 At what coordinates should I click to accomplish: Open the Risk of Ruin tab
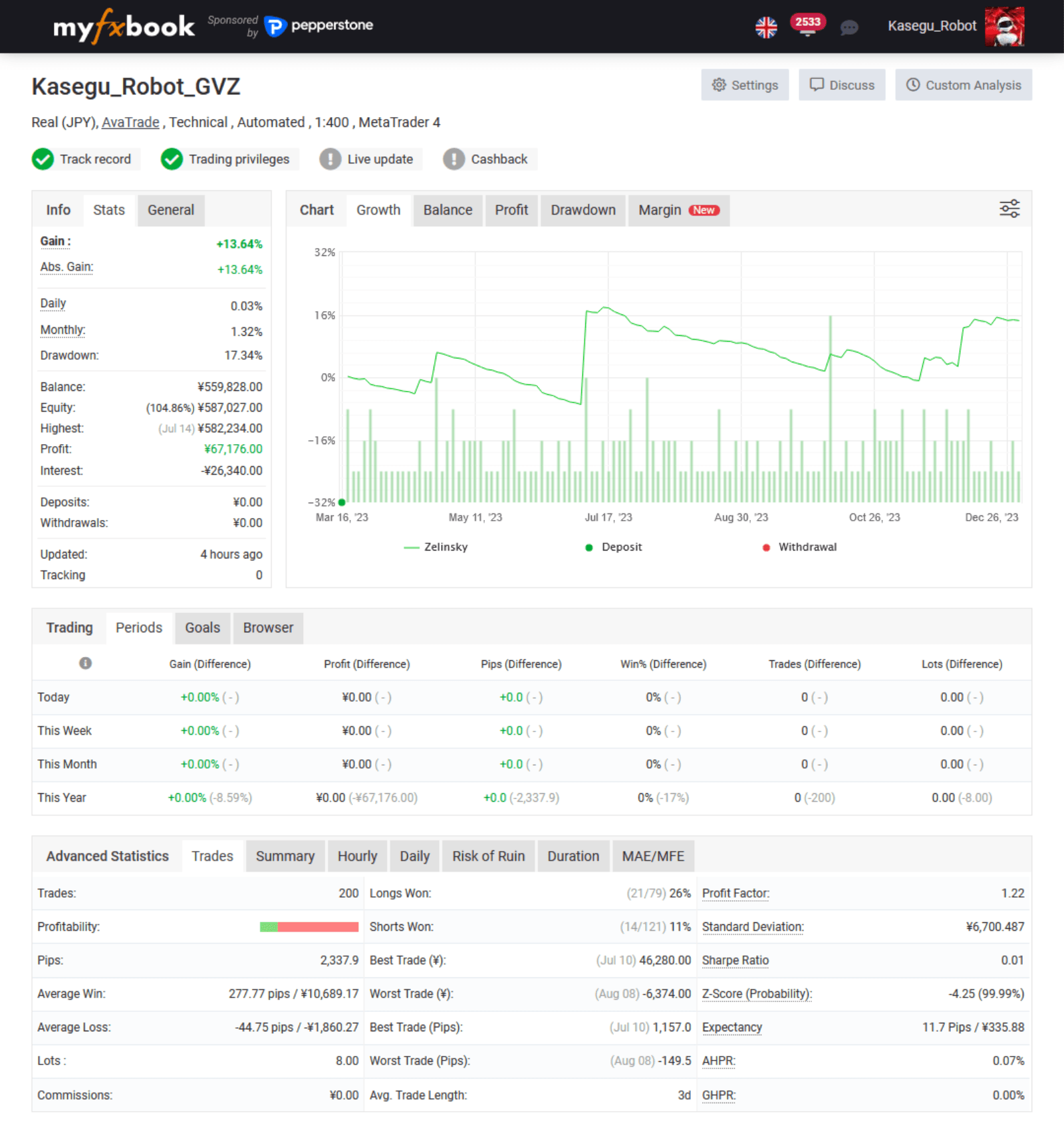tap(488, 856)
